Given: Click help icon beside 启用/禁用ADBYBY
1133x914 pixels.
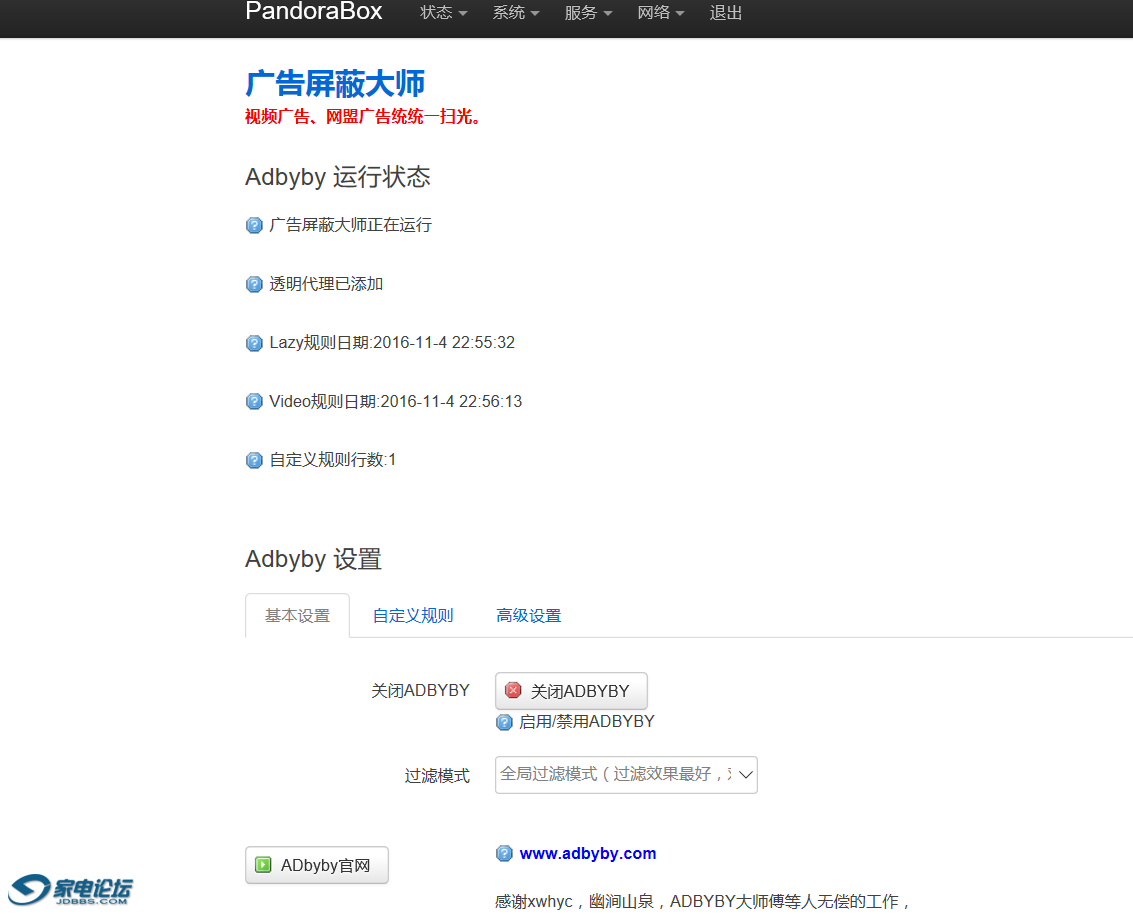Looking at the screenshot, I should [504, 722].
